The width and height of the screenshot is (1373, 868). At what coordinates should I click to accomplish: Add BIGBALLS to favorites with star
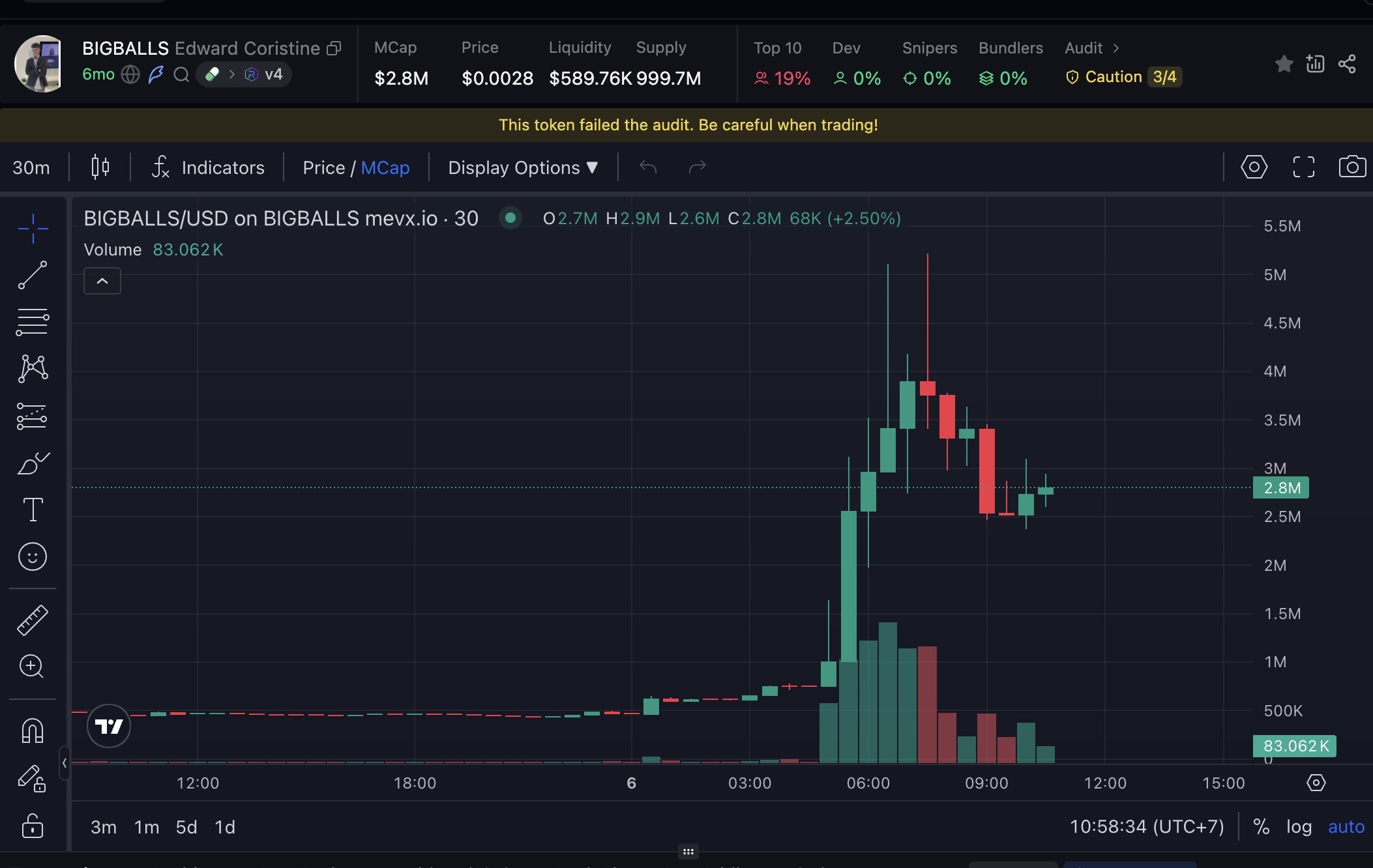point(1284,64)
